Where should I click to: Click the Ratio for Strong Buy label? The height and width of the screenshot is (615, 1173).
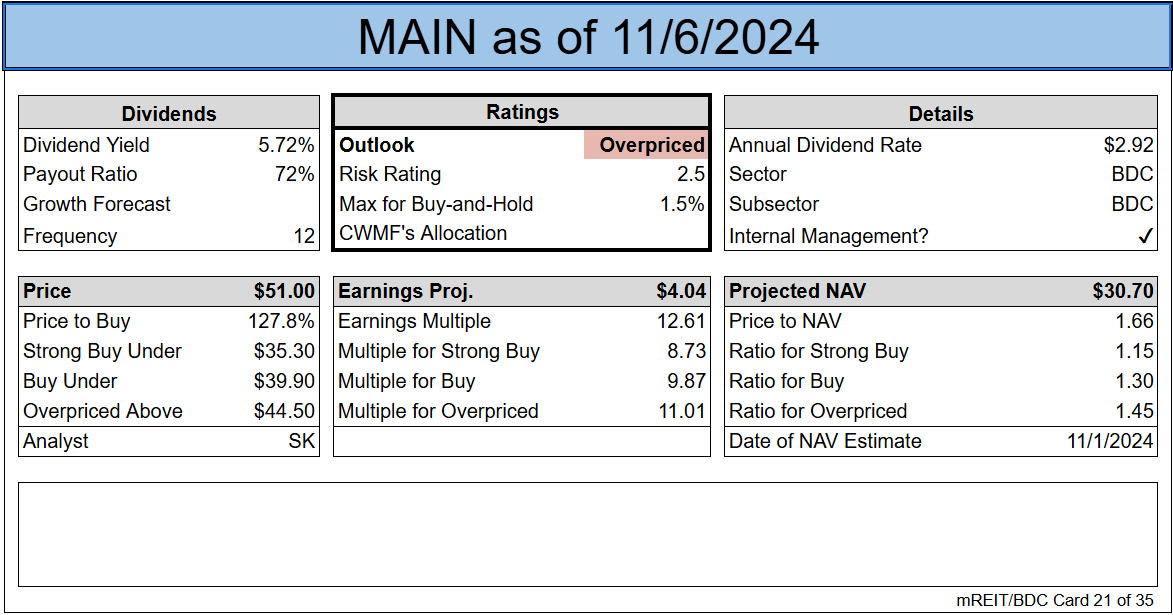[819, 352]
